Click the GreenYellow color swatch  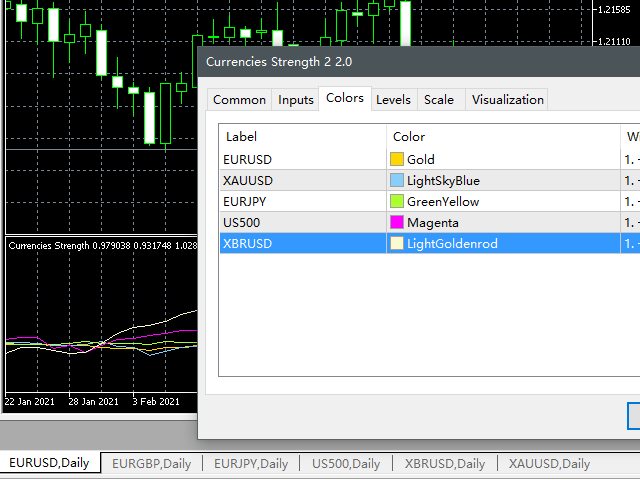397,201
